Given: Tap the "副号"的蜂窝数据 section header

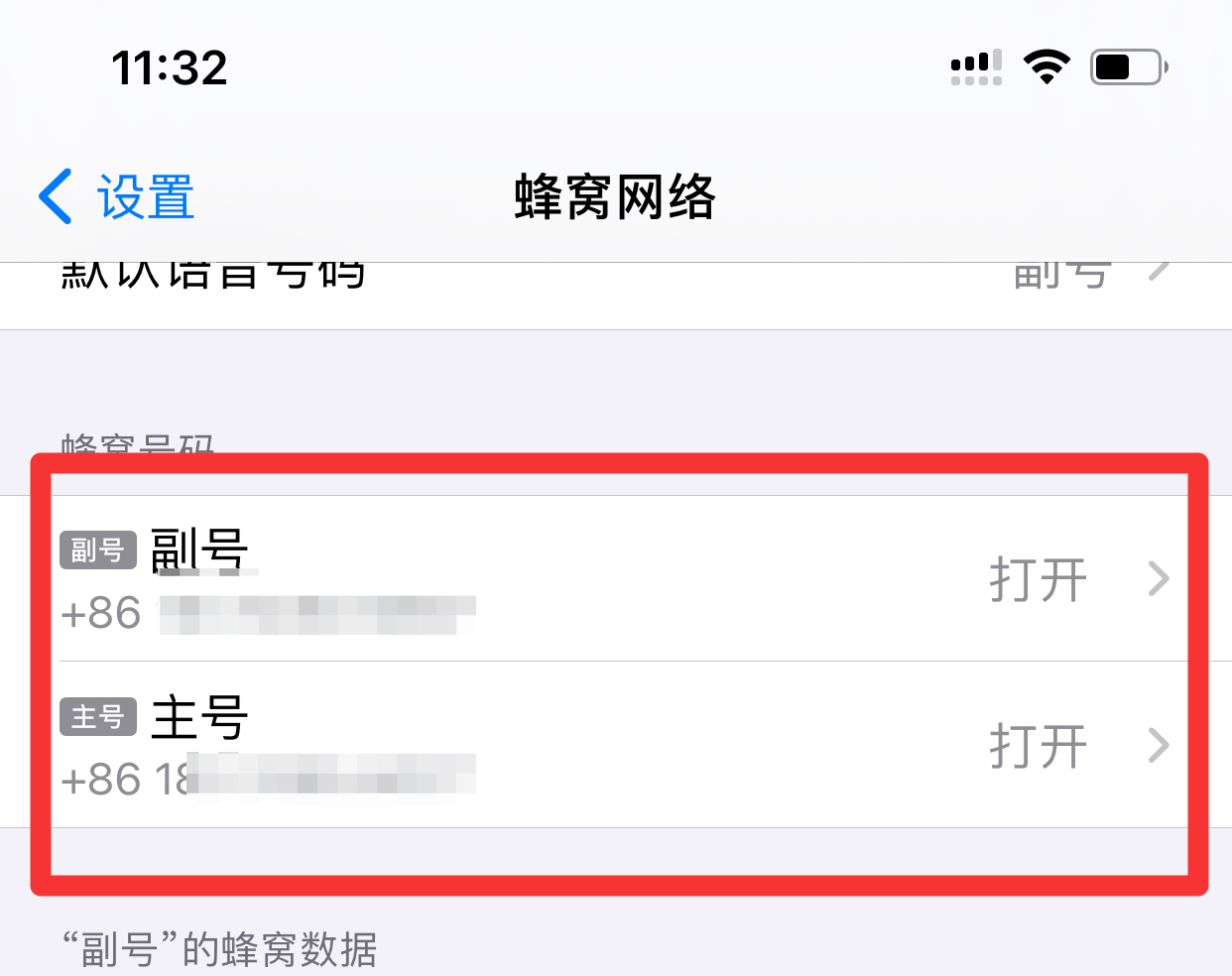Looking at the screenshot, I should 220,949.
